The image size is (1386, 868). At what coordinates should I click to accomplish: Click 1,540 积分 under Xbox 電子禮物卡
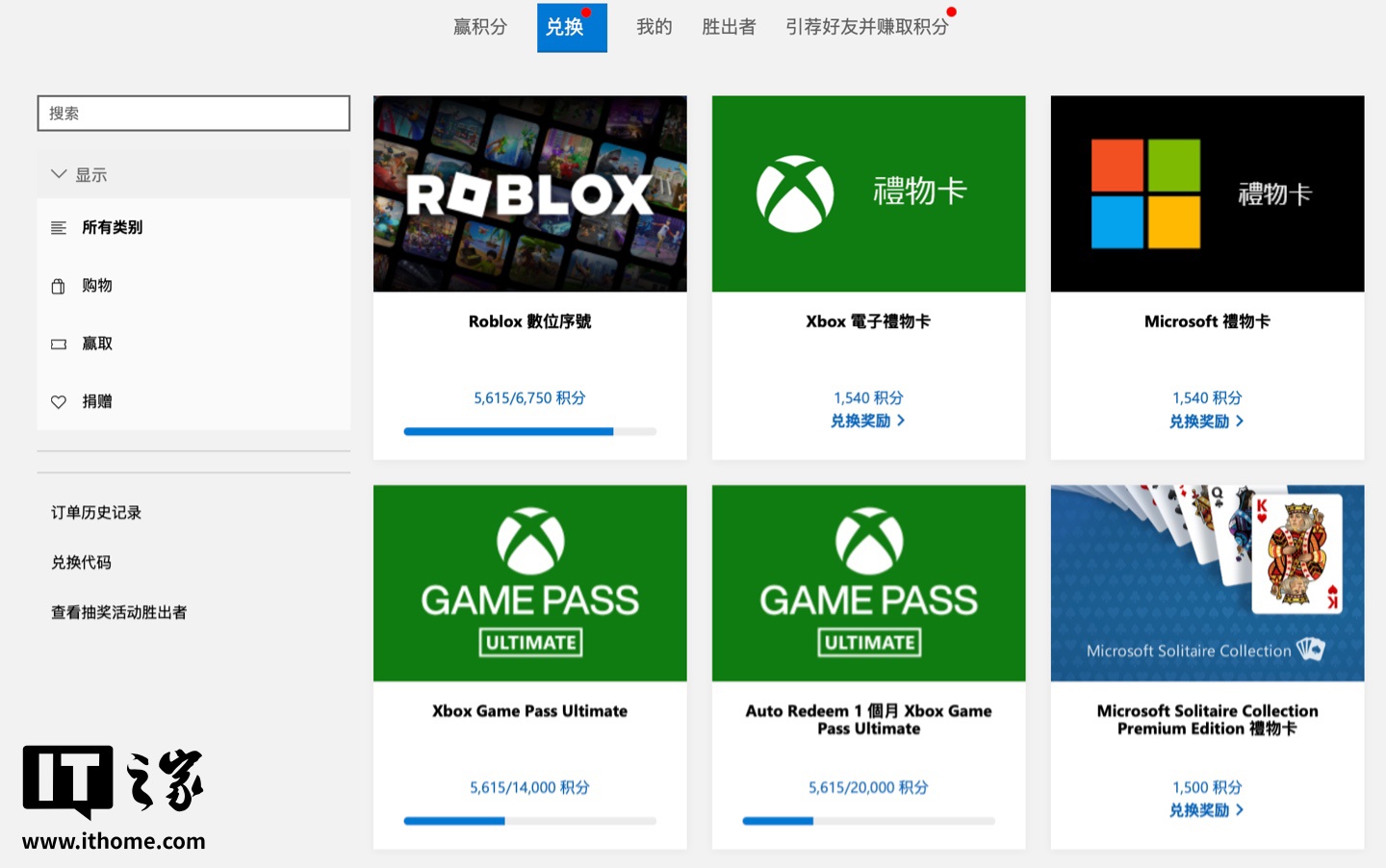869,397
